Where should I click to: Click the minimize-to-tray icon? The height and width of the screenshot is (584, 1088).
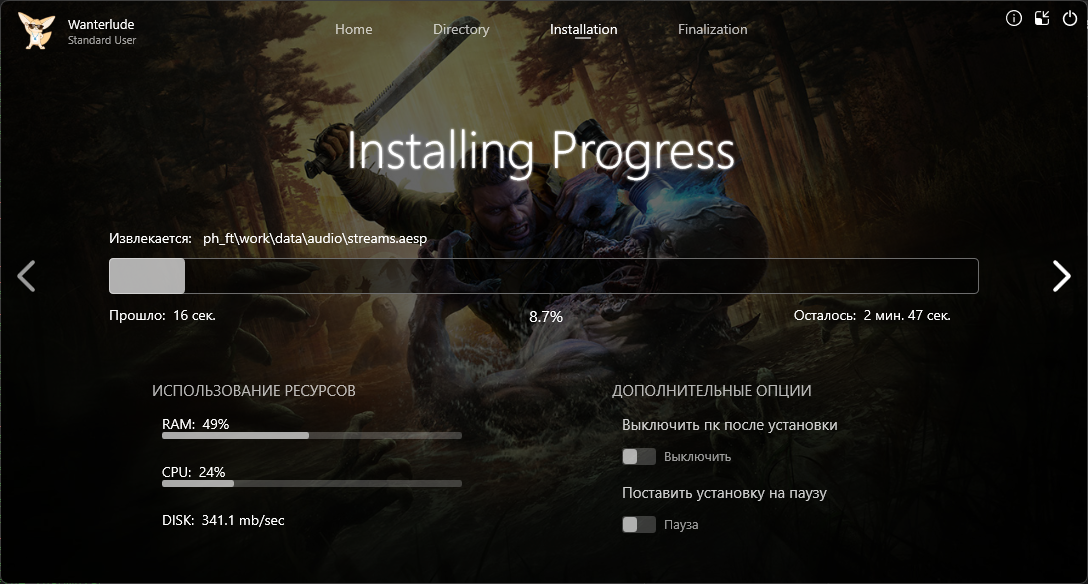pyautogui.click(x=1042, y=19)
